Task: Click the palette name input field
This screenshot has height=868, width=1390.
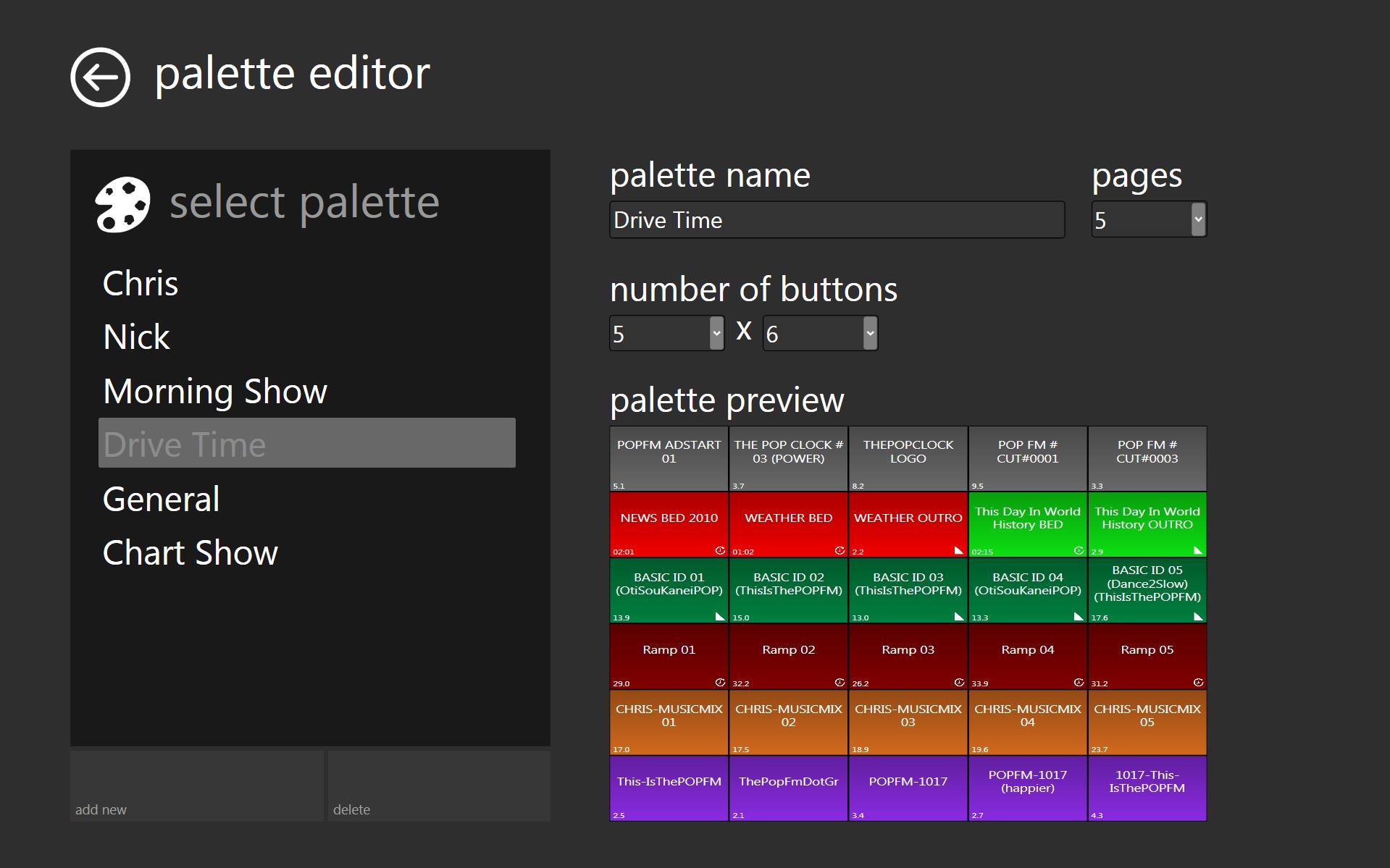Action: coord(837,220)
